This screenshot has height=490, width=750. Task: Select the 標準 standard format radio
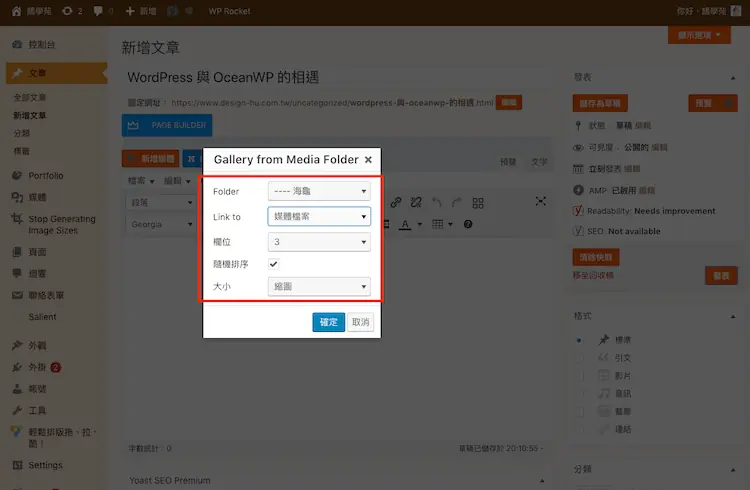(579, 340)
